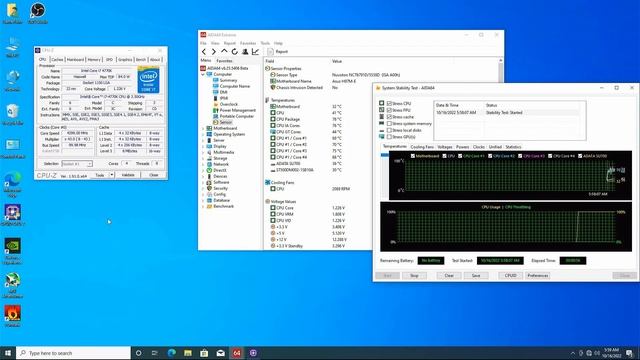This screenshot has width=640, height=360.
Task: Switch to Bench tab in CPU-Z
Action: click(x=141, y=60)
